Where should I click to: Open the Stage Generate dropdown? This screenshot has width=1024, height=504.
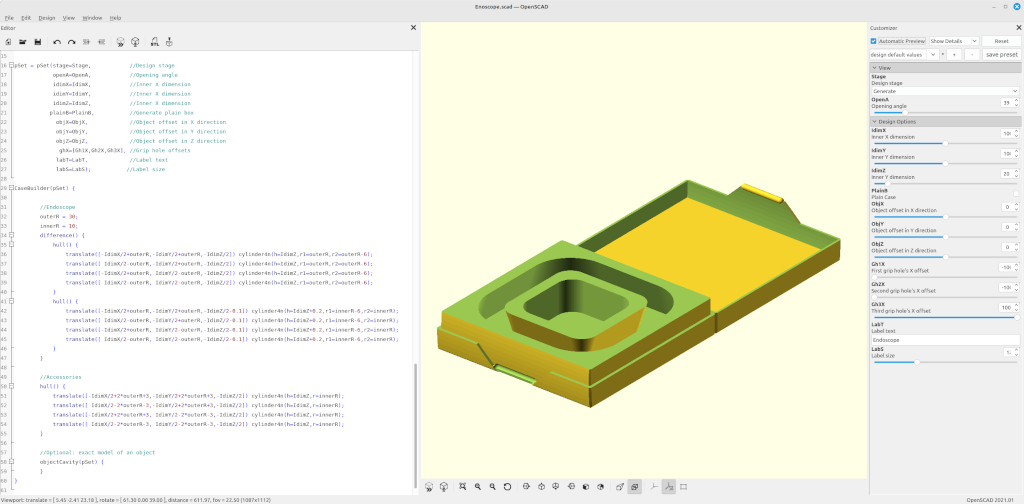pos(945,91)
